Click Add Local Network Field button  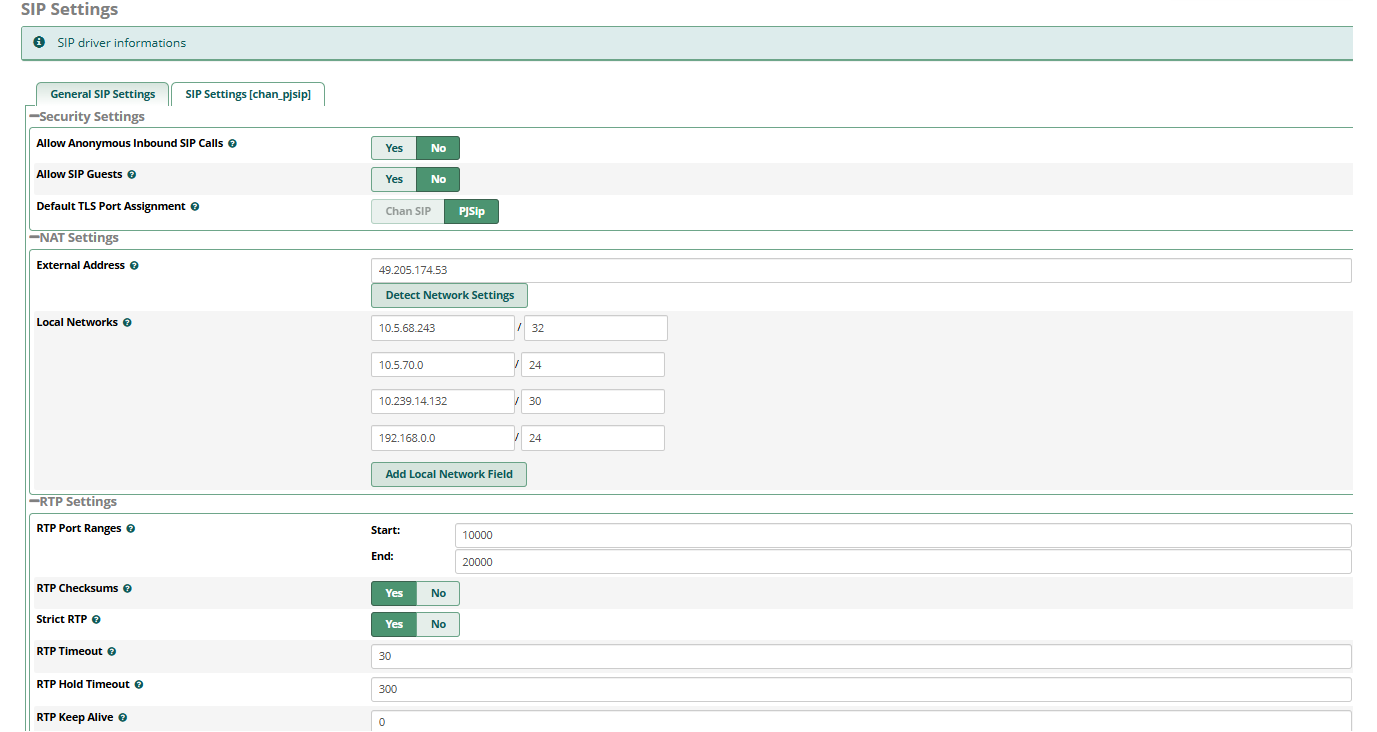tap(449, 474)
